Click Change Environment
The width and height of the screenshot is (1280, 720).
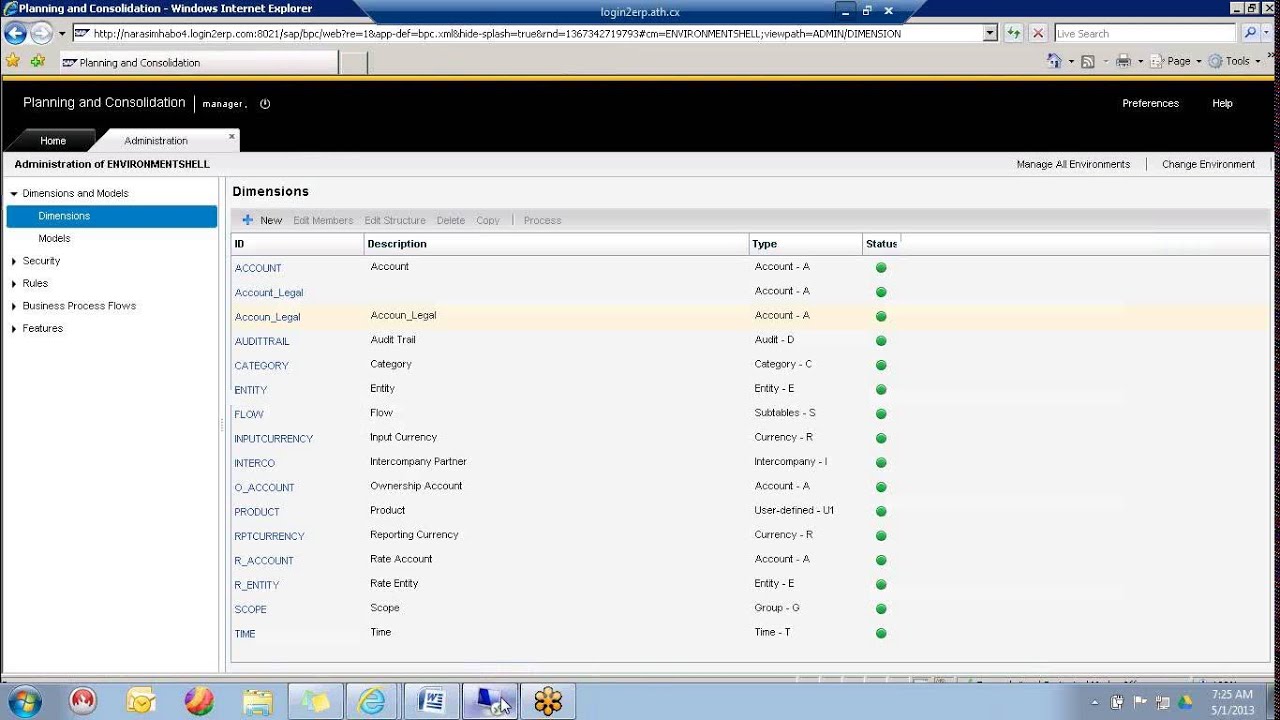coord(1208,164)
